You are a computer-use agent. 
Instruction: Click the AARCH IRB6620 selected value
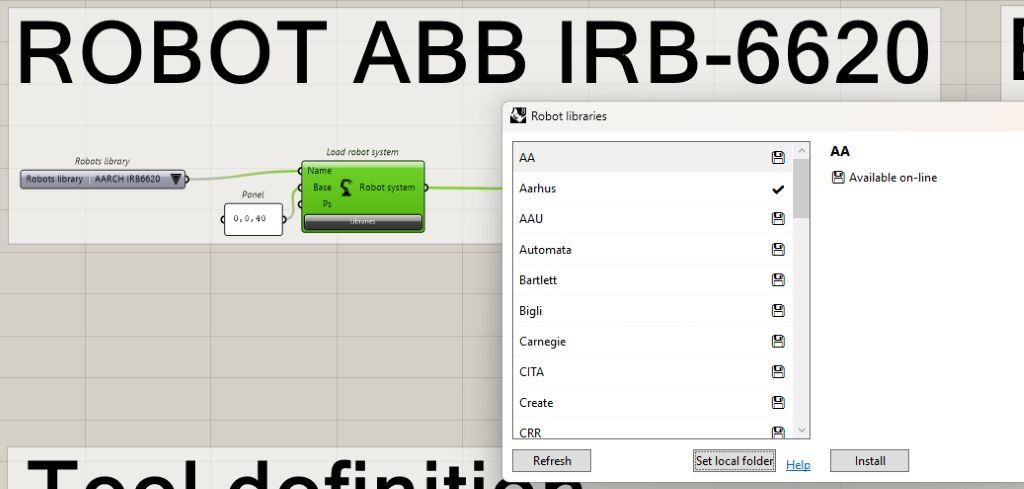point(127,179)
